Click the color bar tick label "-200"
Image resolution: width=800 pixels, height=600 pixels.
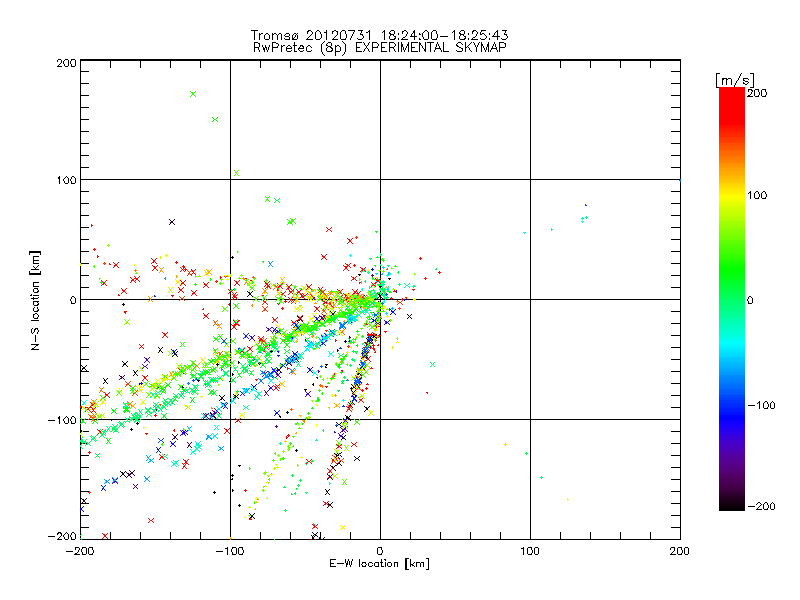(761, 507)
